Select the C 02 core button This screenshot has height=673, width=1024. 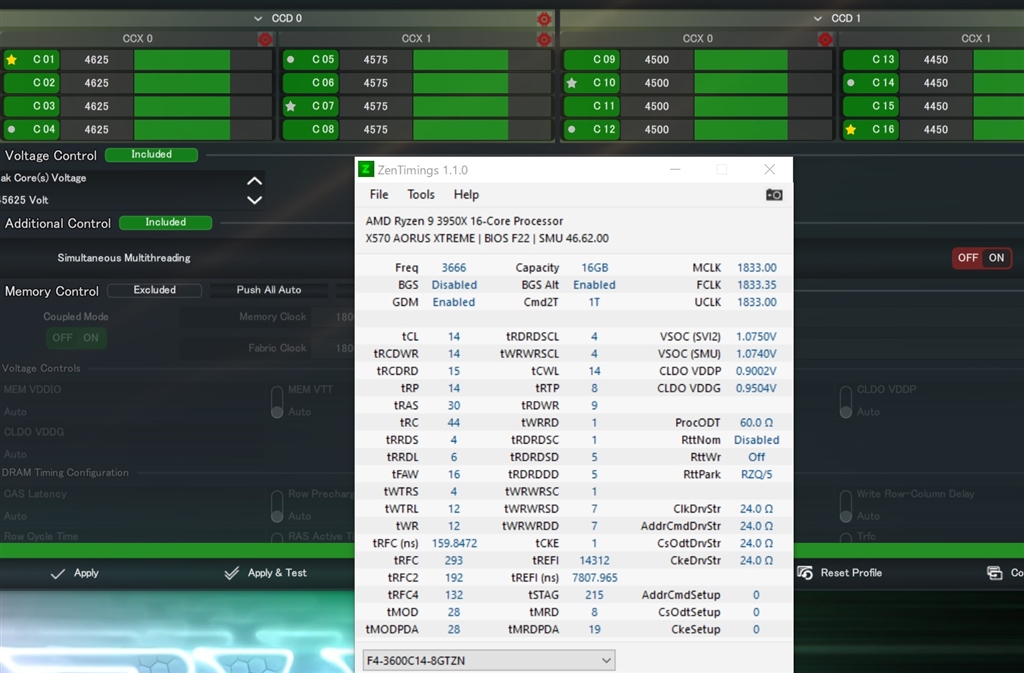coord(31,83)
